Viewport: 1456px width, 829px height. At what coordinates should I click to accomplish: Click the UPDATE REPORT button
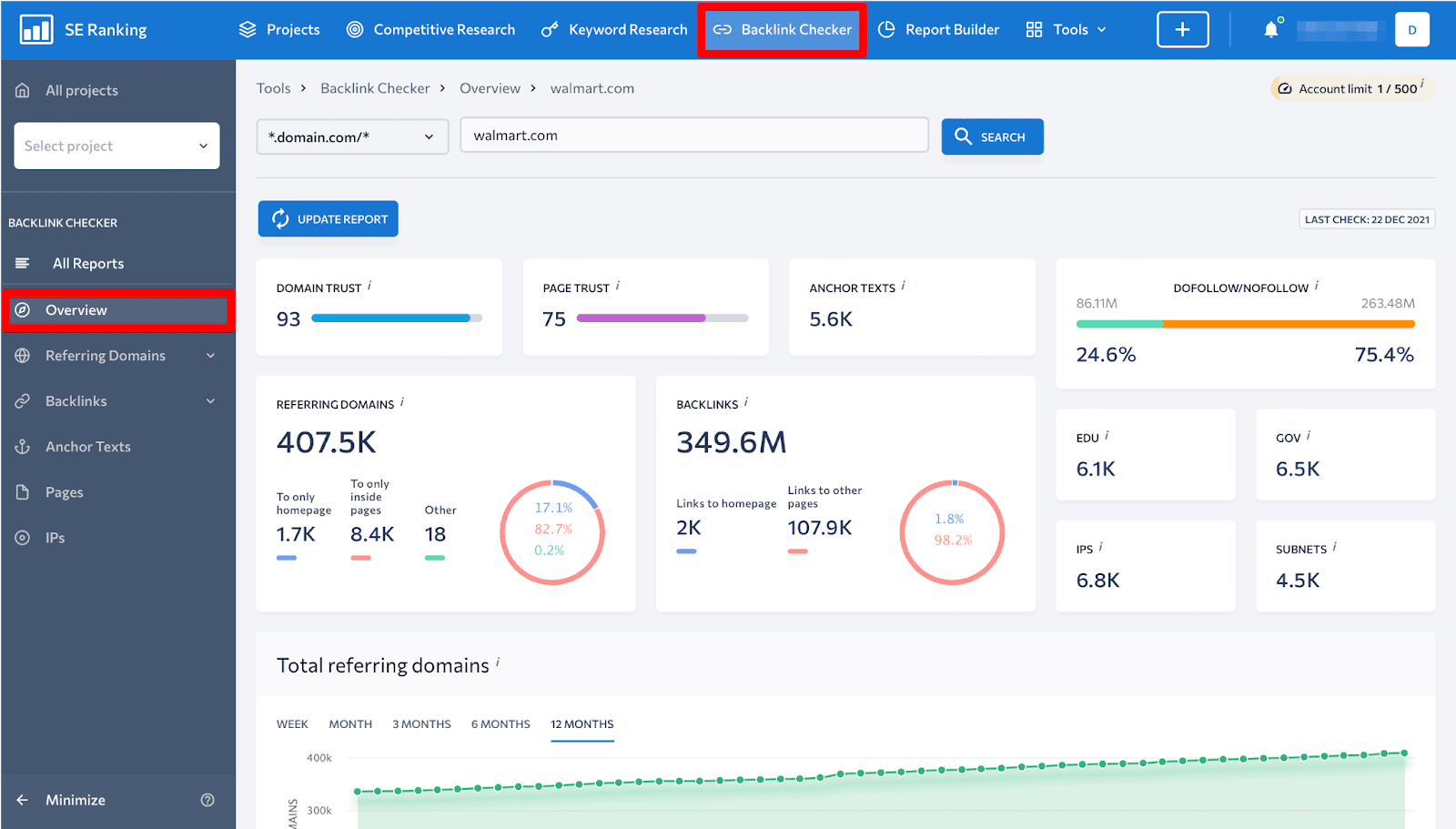tap(328, 218)
